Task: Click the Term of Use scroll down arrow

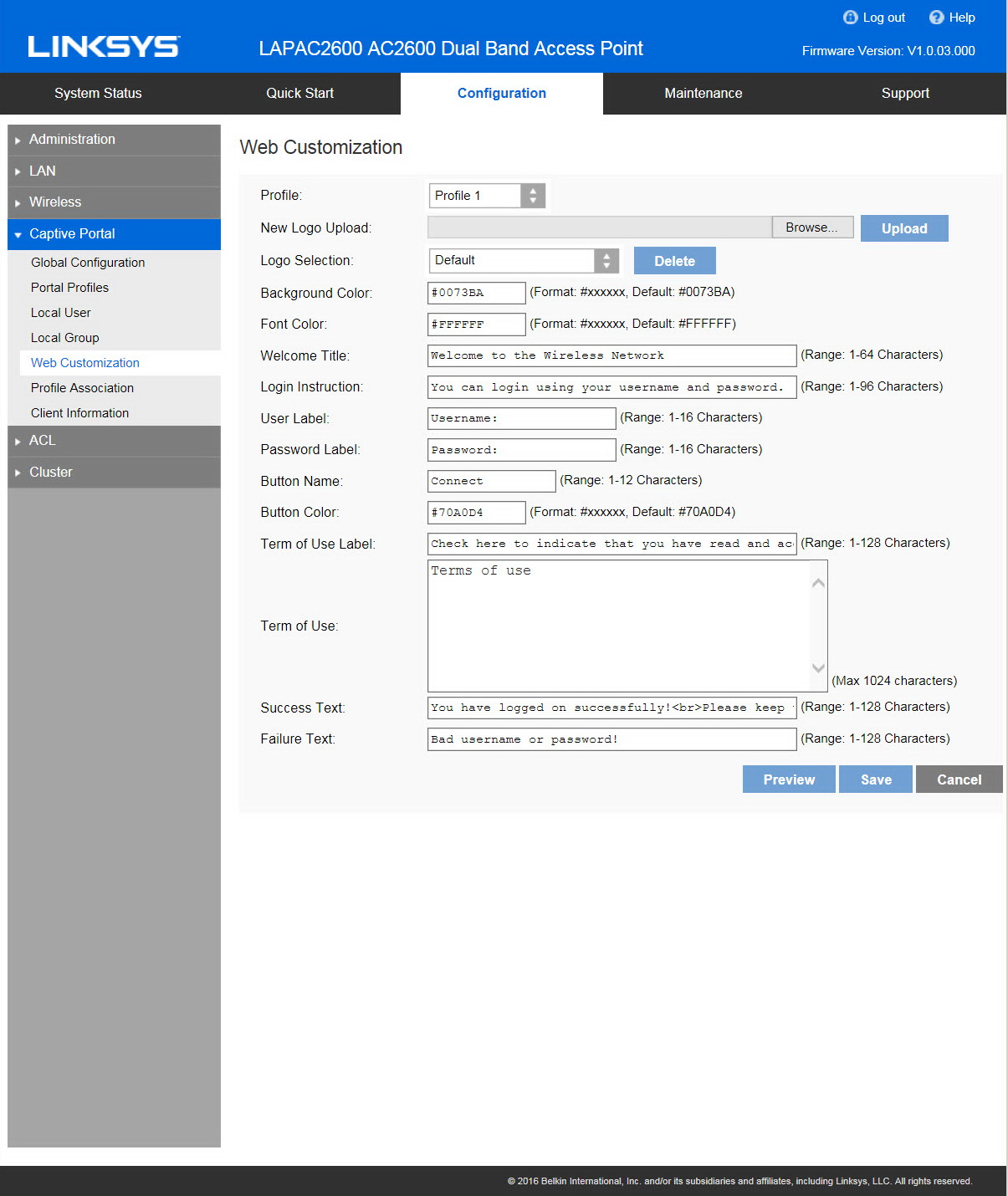Action: click(x=819, y=668)
